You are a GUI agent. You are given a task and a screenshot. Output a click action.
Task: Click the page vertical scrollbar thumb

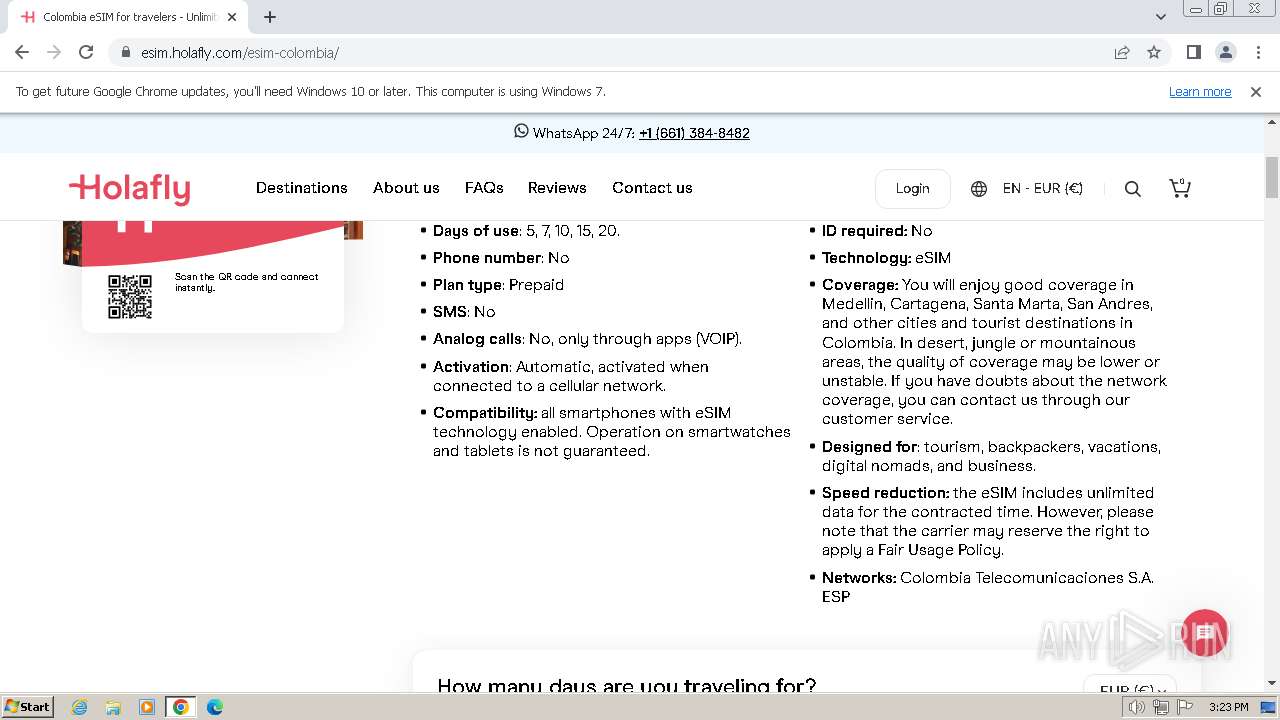point(1272,177)
